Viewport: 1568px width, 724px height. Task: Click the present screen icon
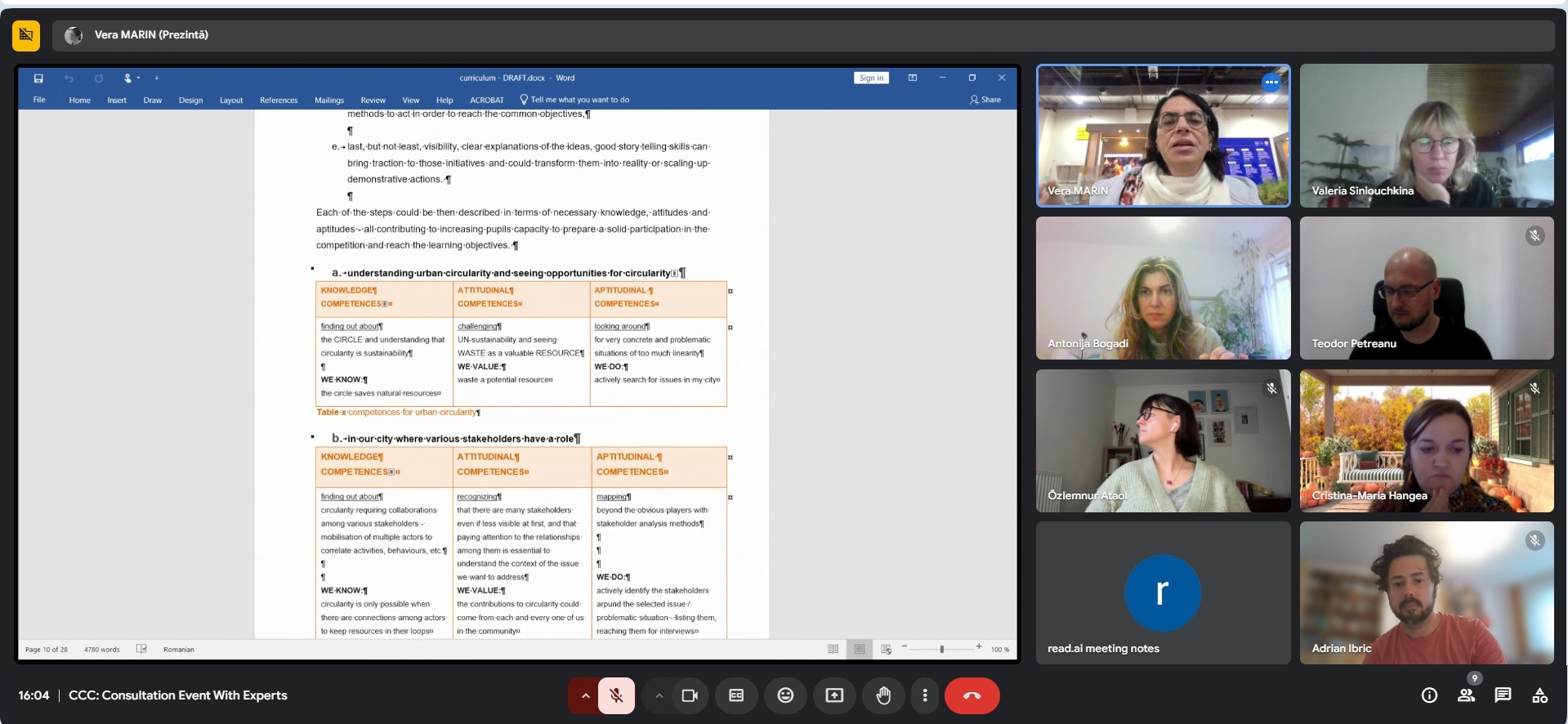pos(834,695)
